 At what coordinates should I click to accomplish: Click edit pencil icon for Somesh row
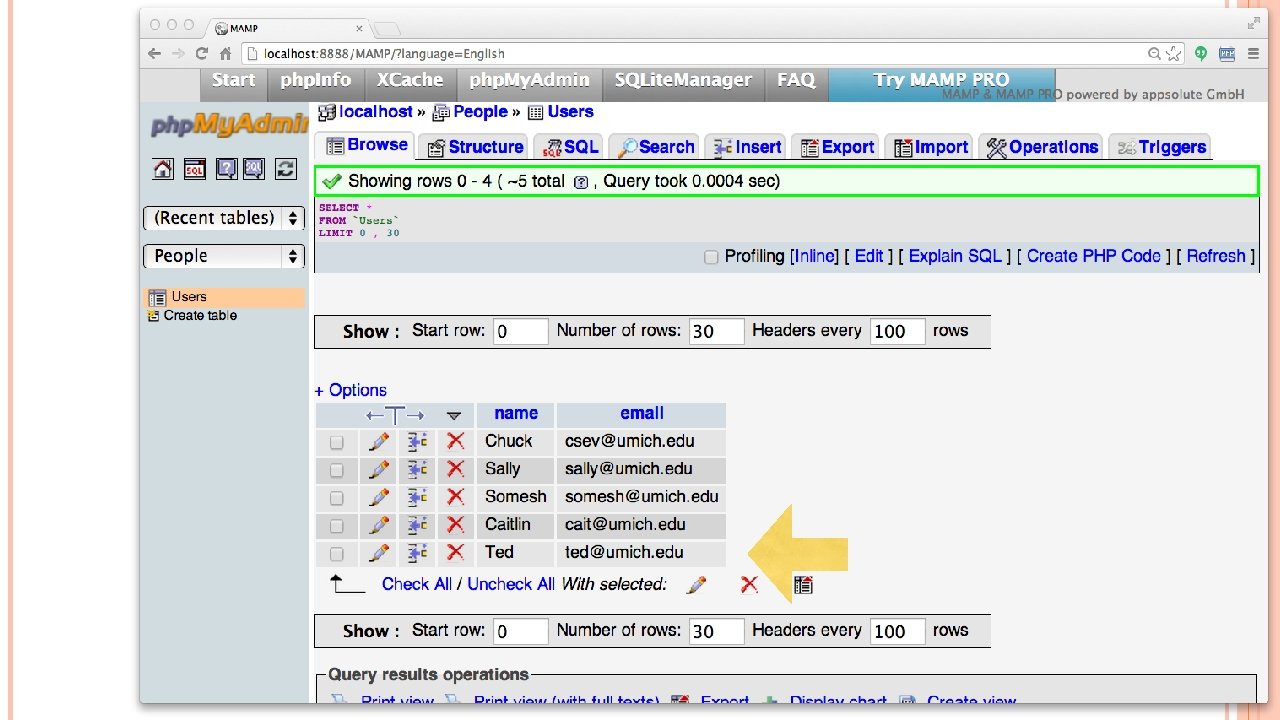(x=379, y=497)
